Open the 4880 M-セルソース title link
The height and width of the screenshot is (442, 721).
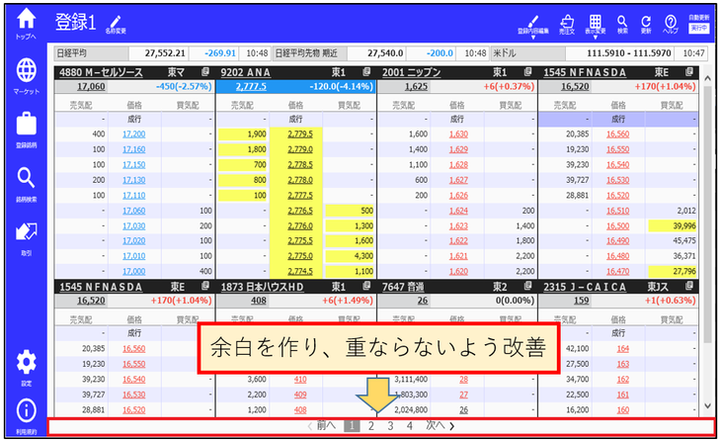[x=101, y=72]
